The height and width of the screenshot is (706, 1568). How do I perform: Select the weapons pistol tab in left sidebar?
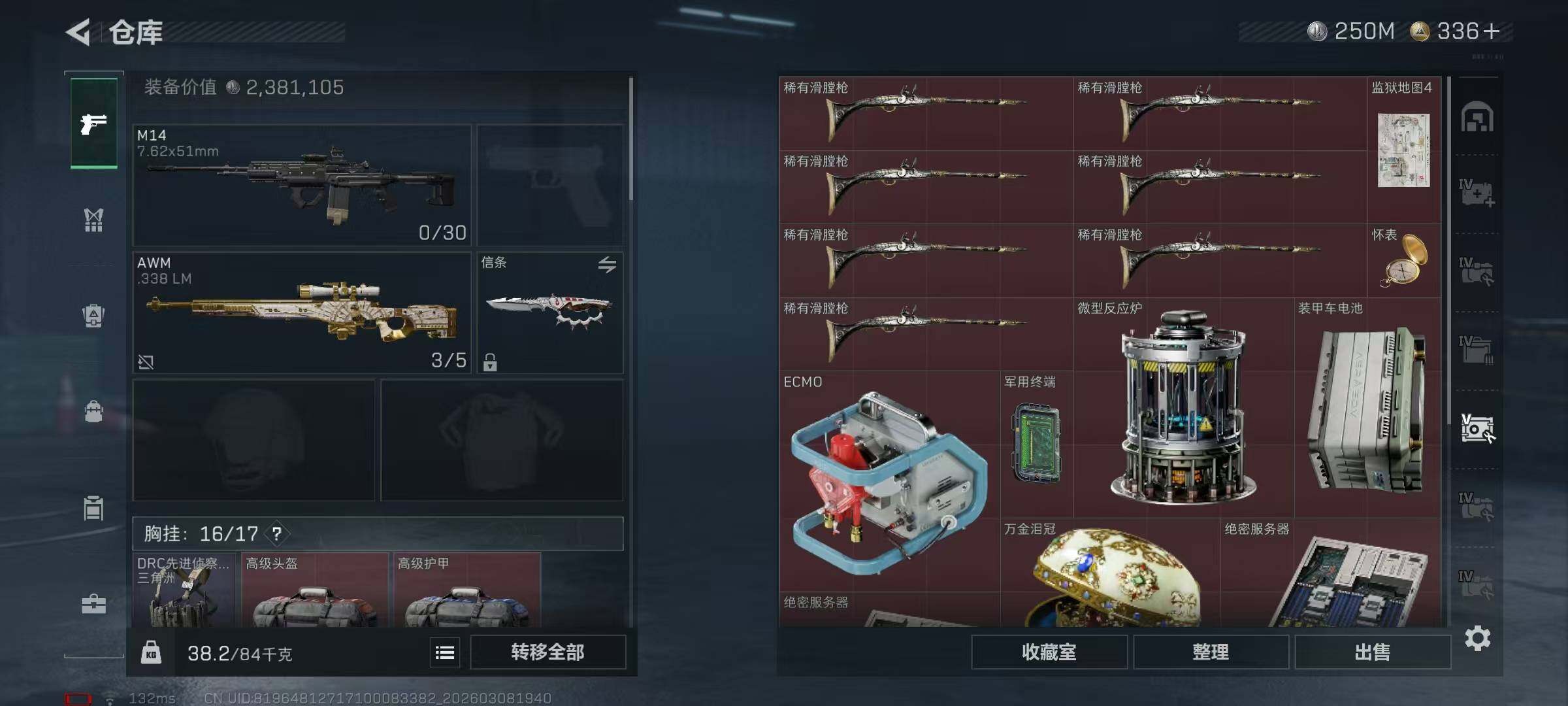pyautogui.click(x=94, y=123)
